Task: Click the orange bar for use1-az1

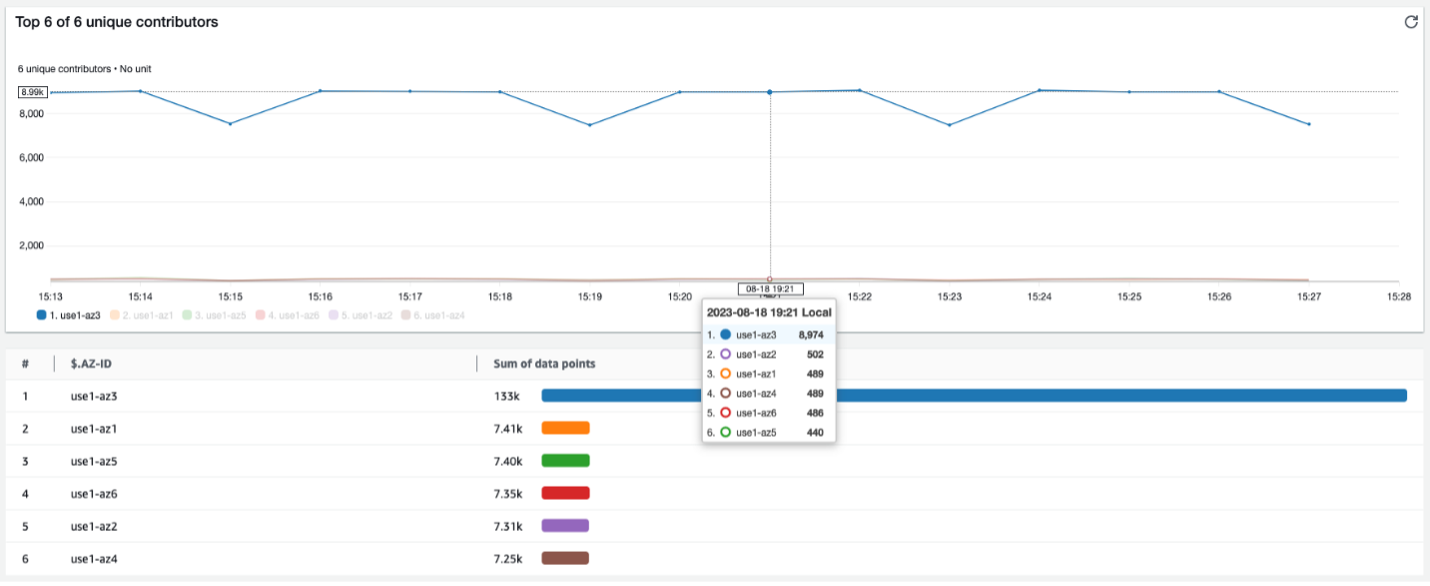Action: (x=565, y=428)
